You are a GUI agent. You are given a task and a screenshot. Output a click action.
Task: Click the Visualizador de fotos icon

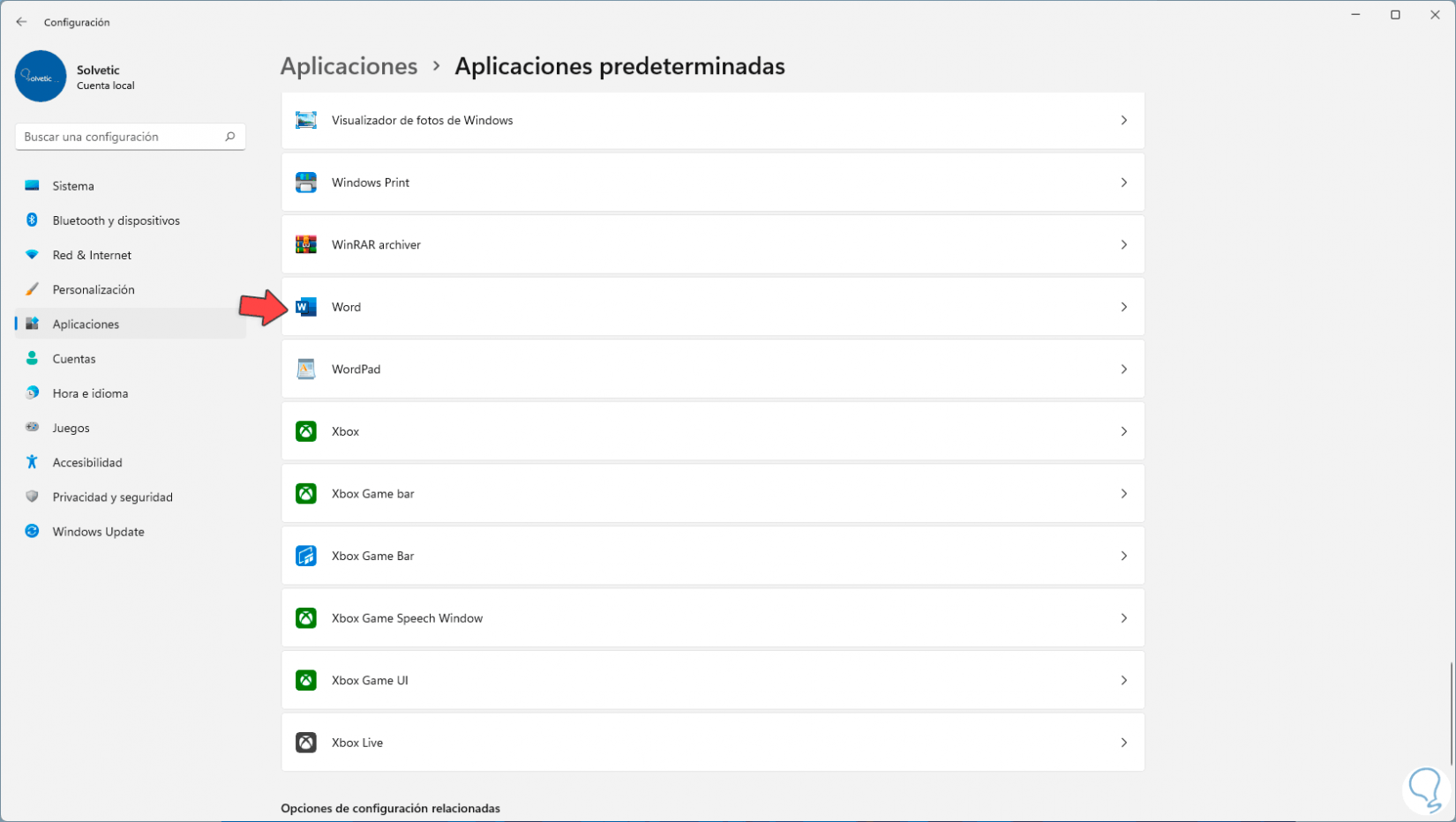click(x=306, y=120)
